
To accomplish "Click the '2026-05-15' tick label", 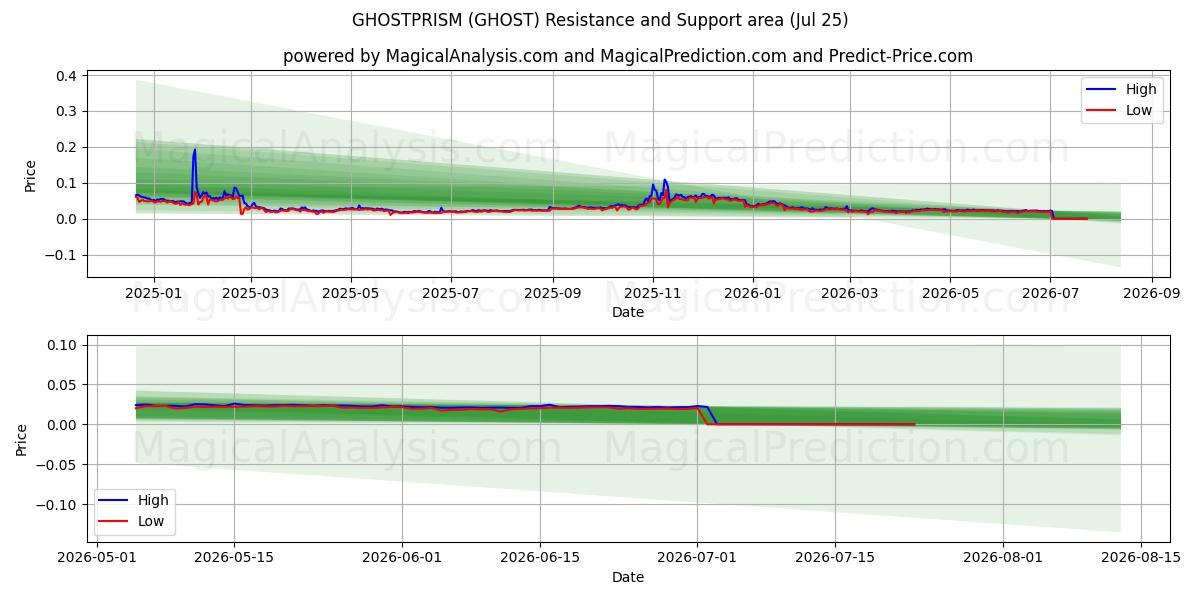I will click(234, 558).
